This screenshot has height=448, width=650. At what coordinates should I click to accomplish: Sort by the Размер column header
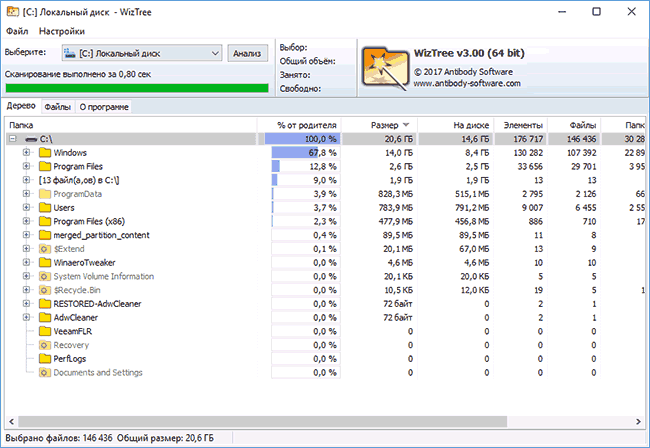click(384, 124)
